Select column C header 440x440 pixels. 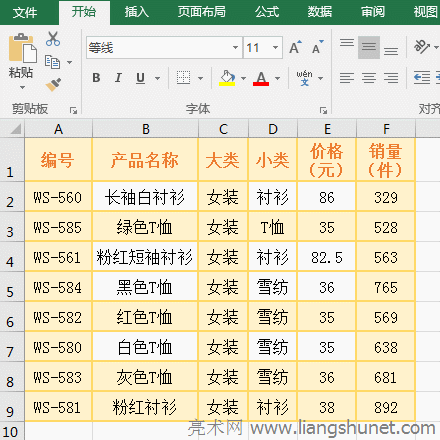pyautogui.click(x=223, y=129)
